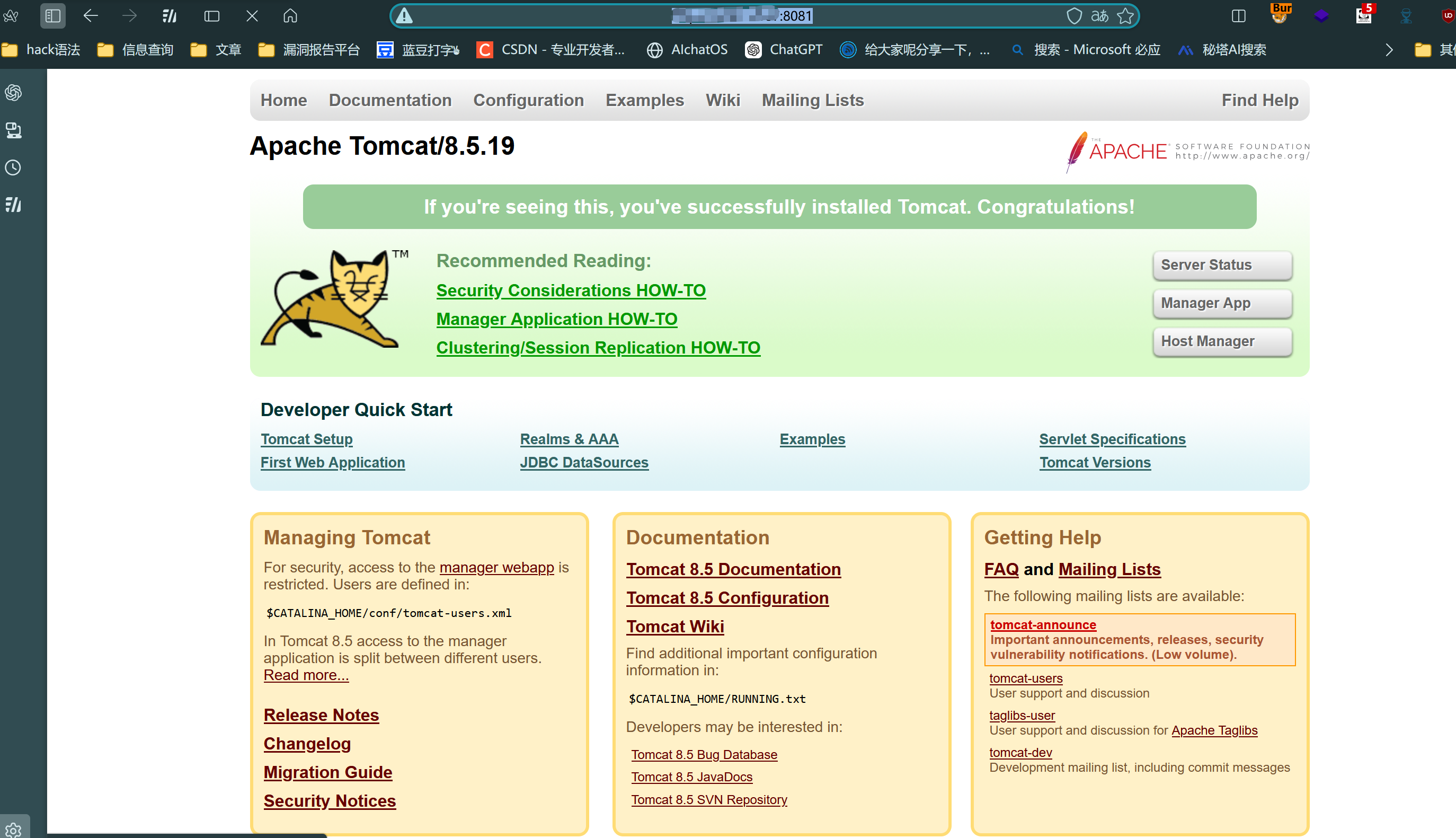Image resolution: width=1456 pixels, height=838 pixels.
Task: Open Security Considerations HOW-TO link
Action: 571,290
